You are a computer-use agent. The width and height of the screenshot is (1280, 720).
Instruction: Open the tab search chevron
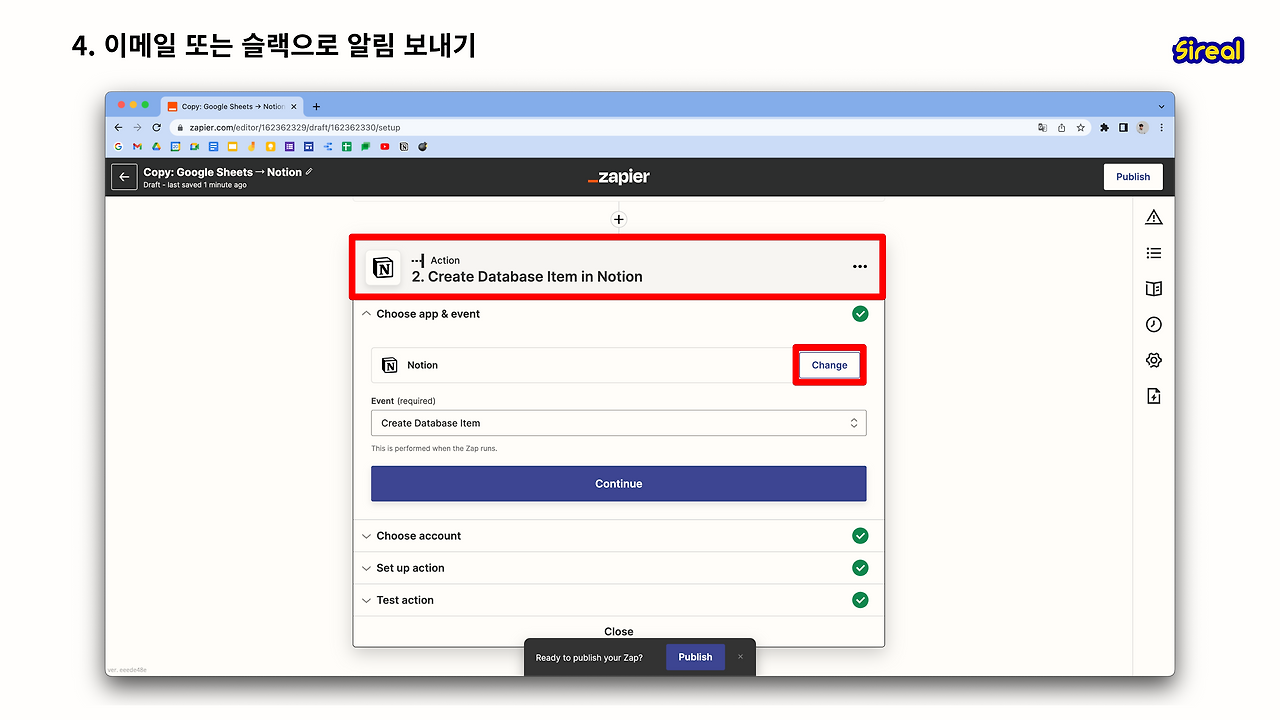point(1161,107)
